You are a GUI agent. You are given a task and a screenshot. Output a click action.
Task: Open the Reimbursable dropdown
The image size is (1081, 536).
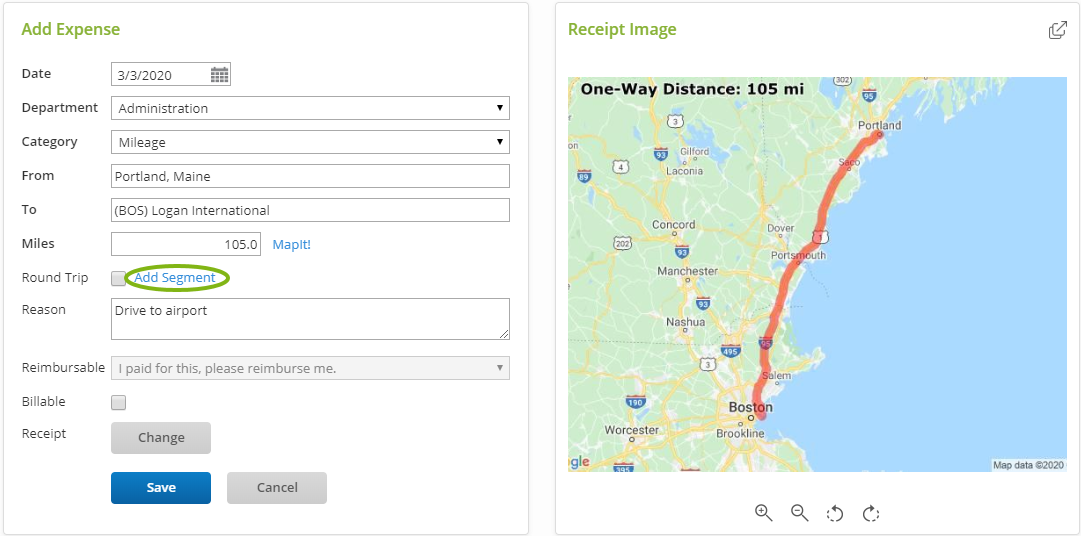coord(310,368)
